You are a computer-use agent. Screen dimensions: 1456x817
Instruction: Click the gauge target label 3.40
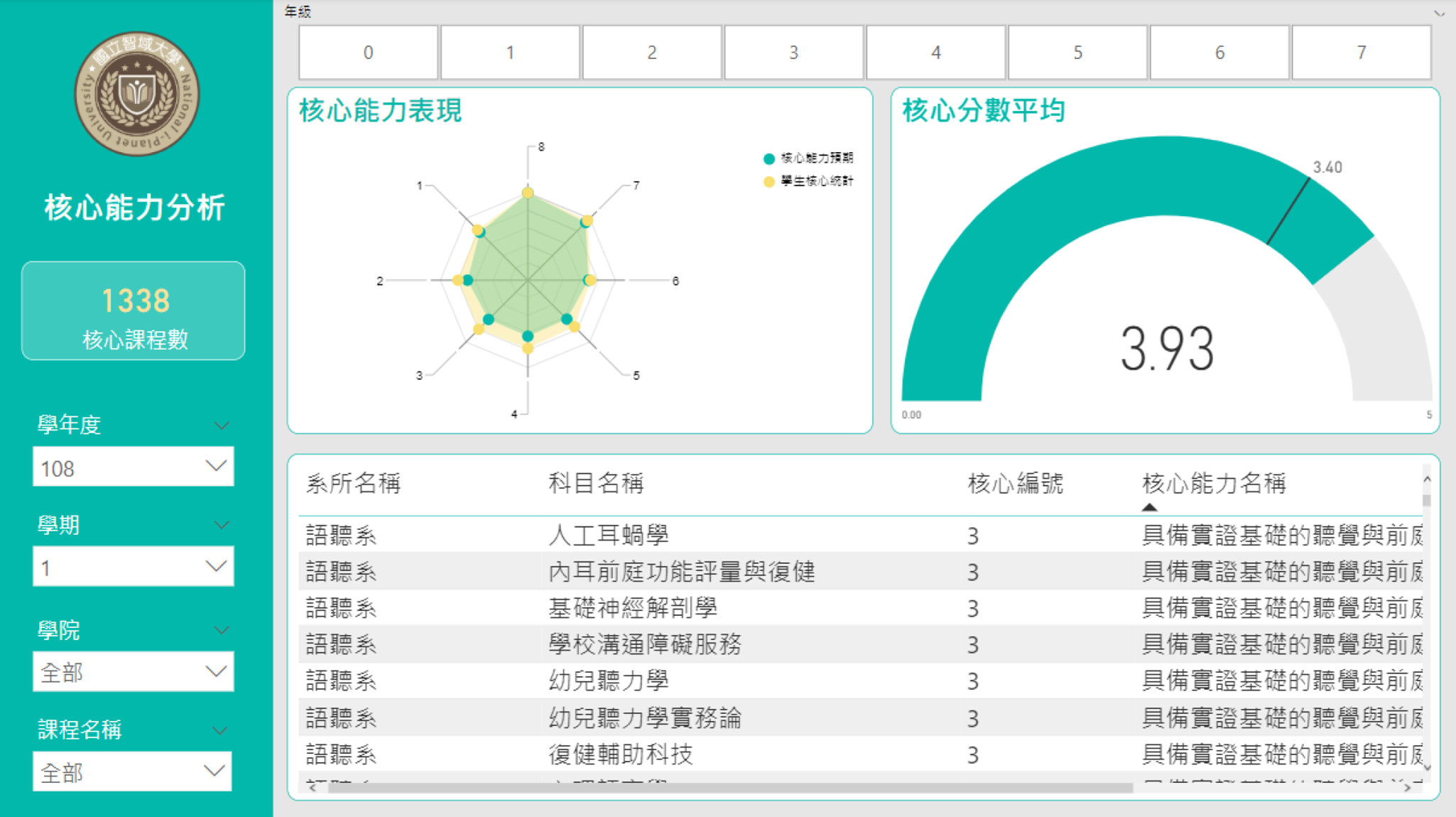coord(1327,167)
